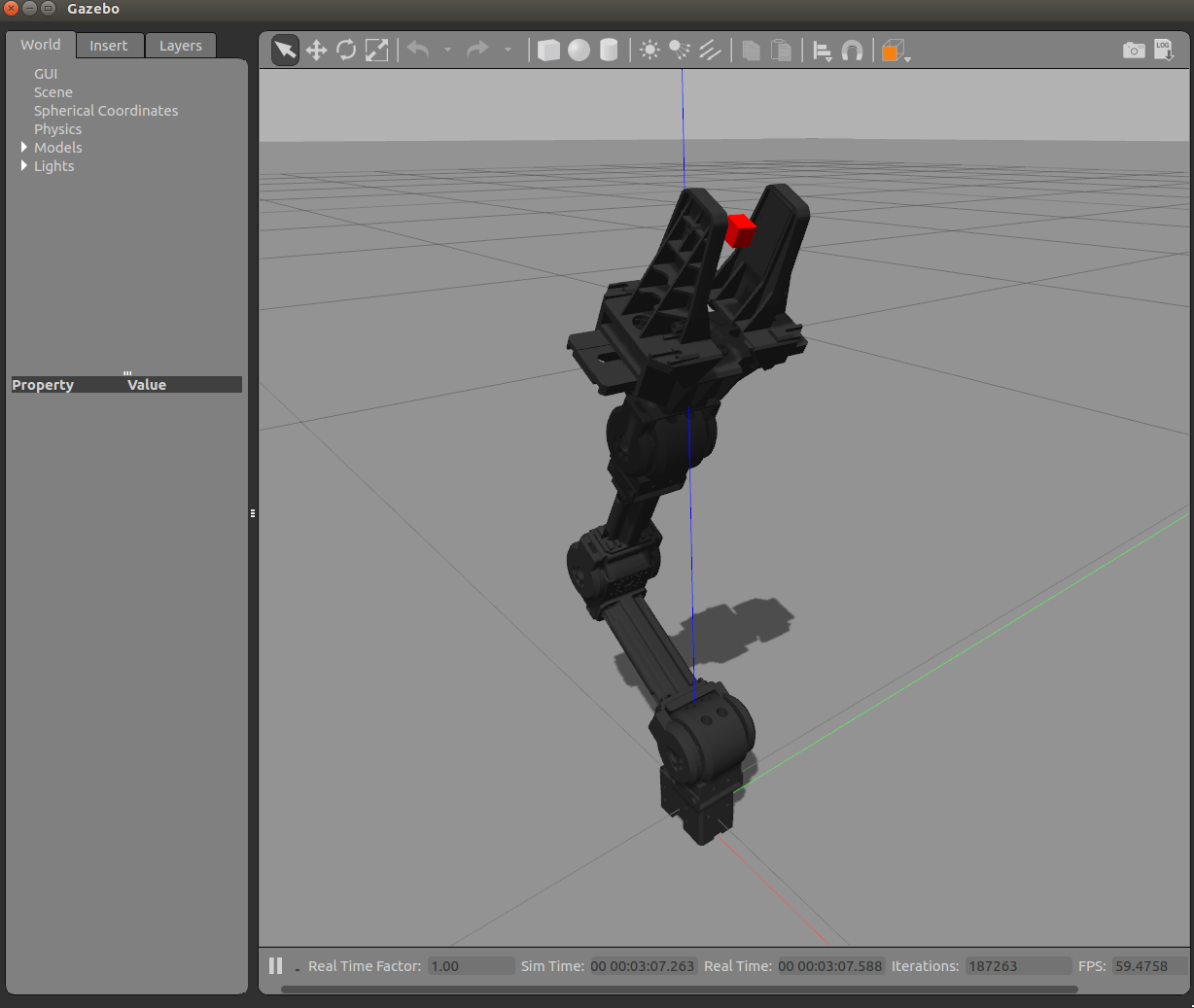
Task: Insert a sphere shape
Action: pyautogui.click(x=579, y=51)
